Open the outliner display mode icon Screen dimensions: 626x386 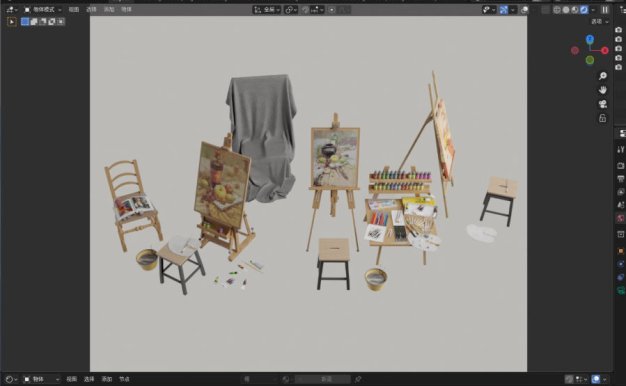[622, 10]
